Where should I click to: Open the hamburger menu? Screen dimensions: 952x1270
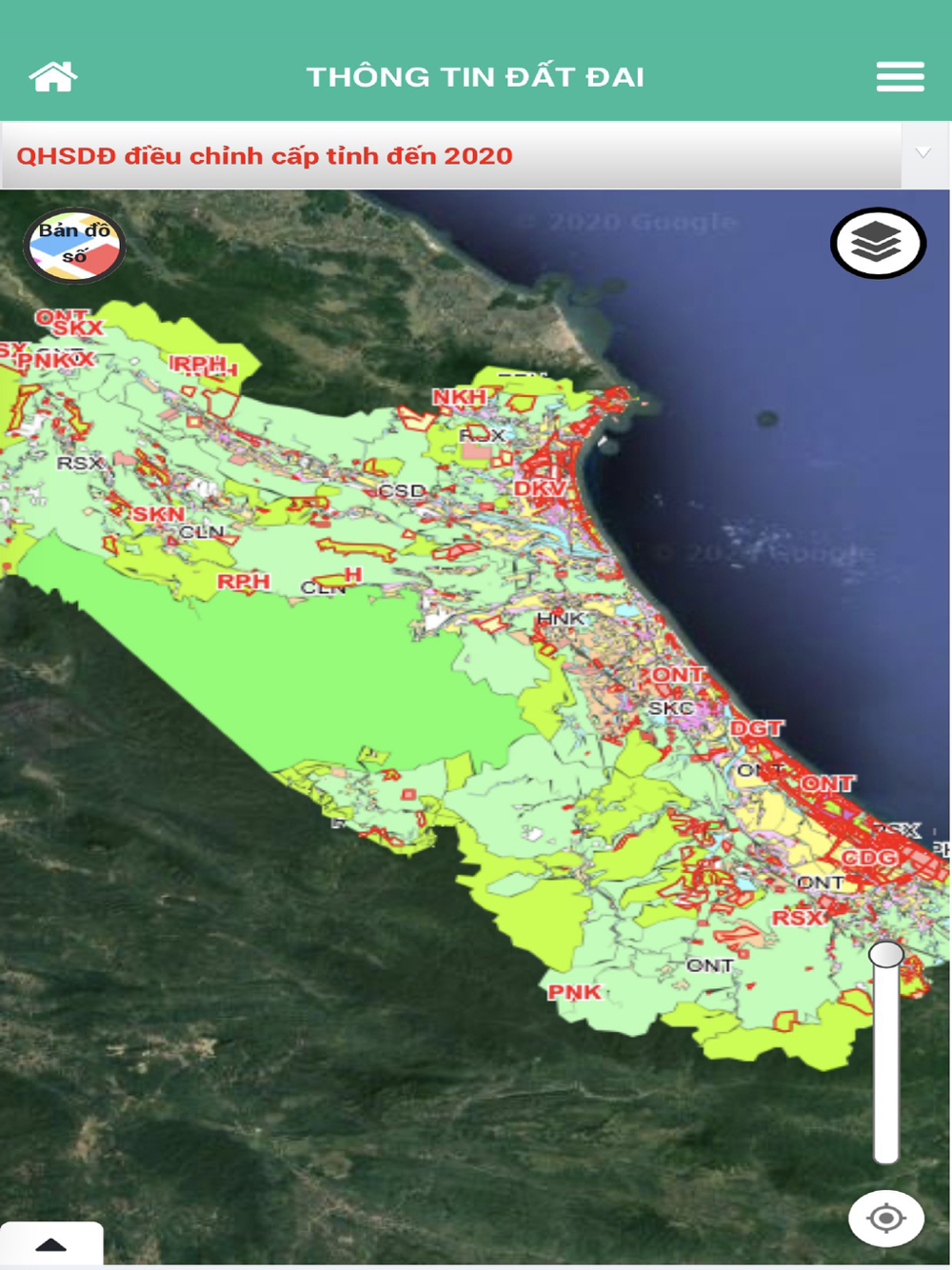pos(900,76)
